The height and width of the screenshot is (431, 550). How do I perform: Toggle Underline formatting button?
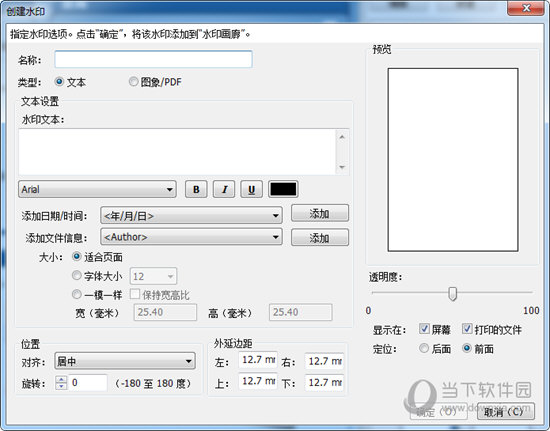[x=251, y=189]
